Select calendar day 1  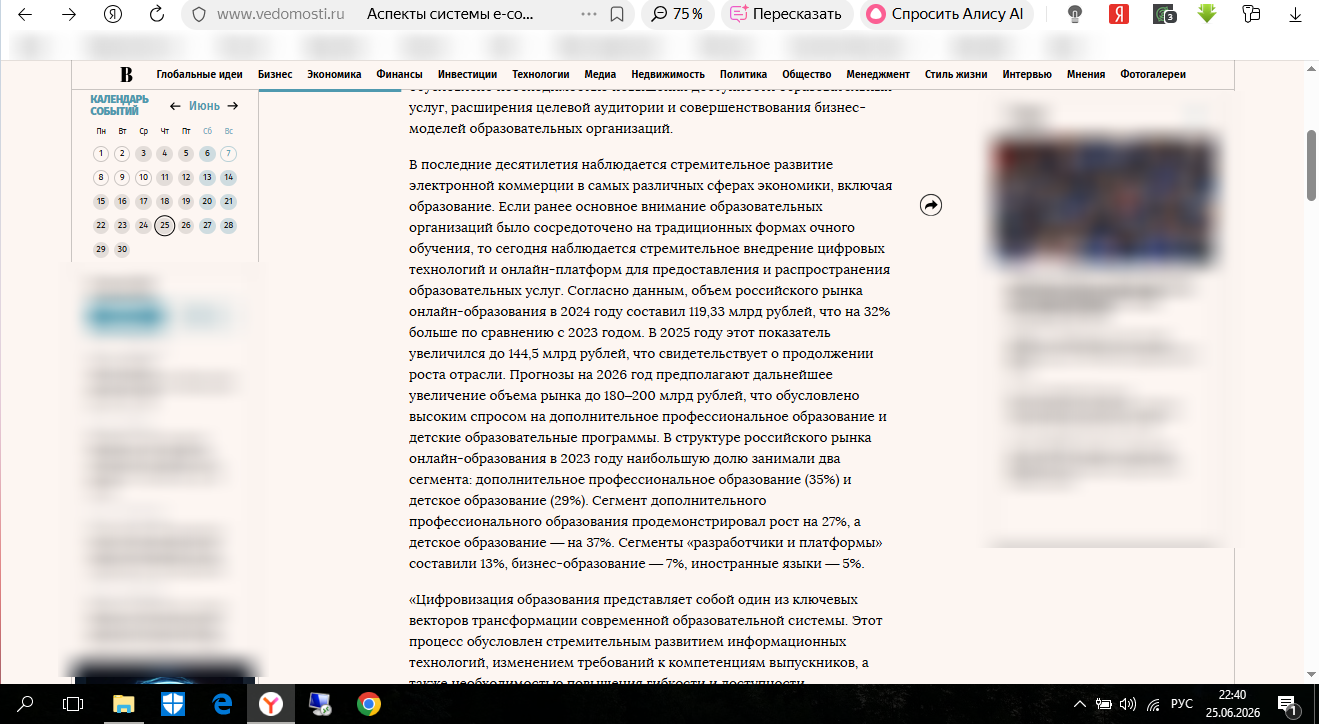101,154
